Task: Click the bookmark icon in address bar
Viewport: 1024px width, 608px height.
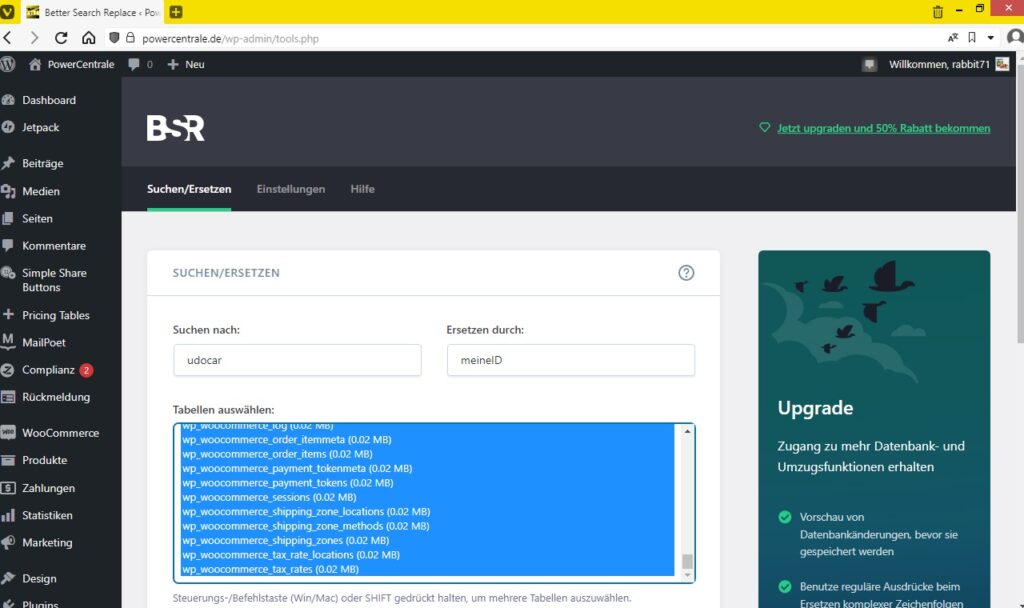Action: tap(972, 38)
